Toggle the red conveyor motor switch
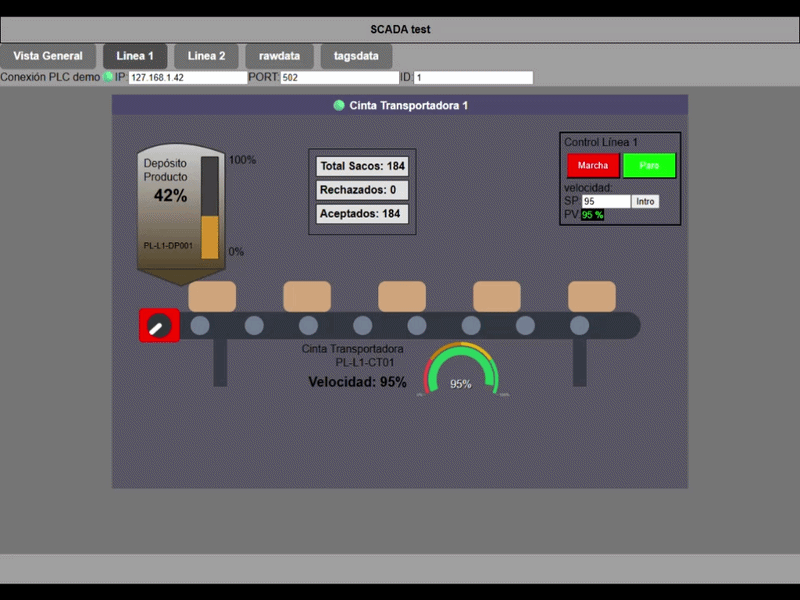Viewport: 800px width, 600px height. click(159, 324)
